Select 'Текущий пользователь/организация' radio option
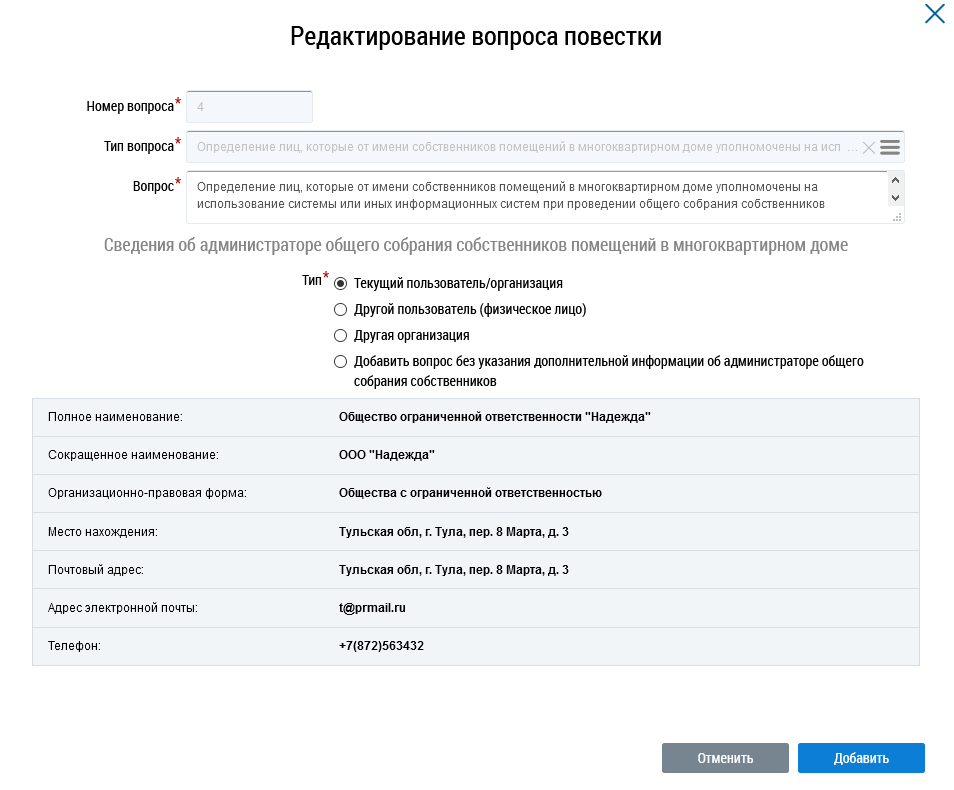Image resolution: width=954 pixels, height=790 pixels. coord(340,284)
